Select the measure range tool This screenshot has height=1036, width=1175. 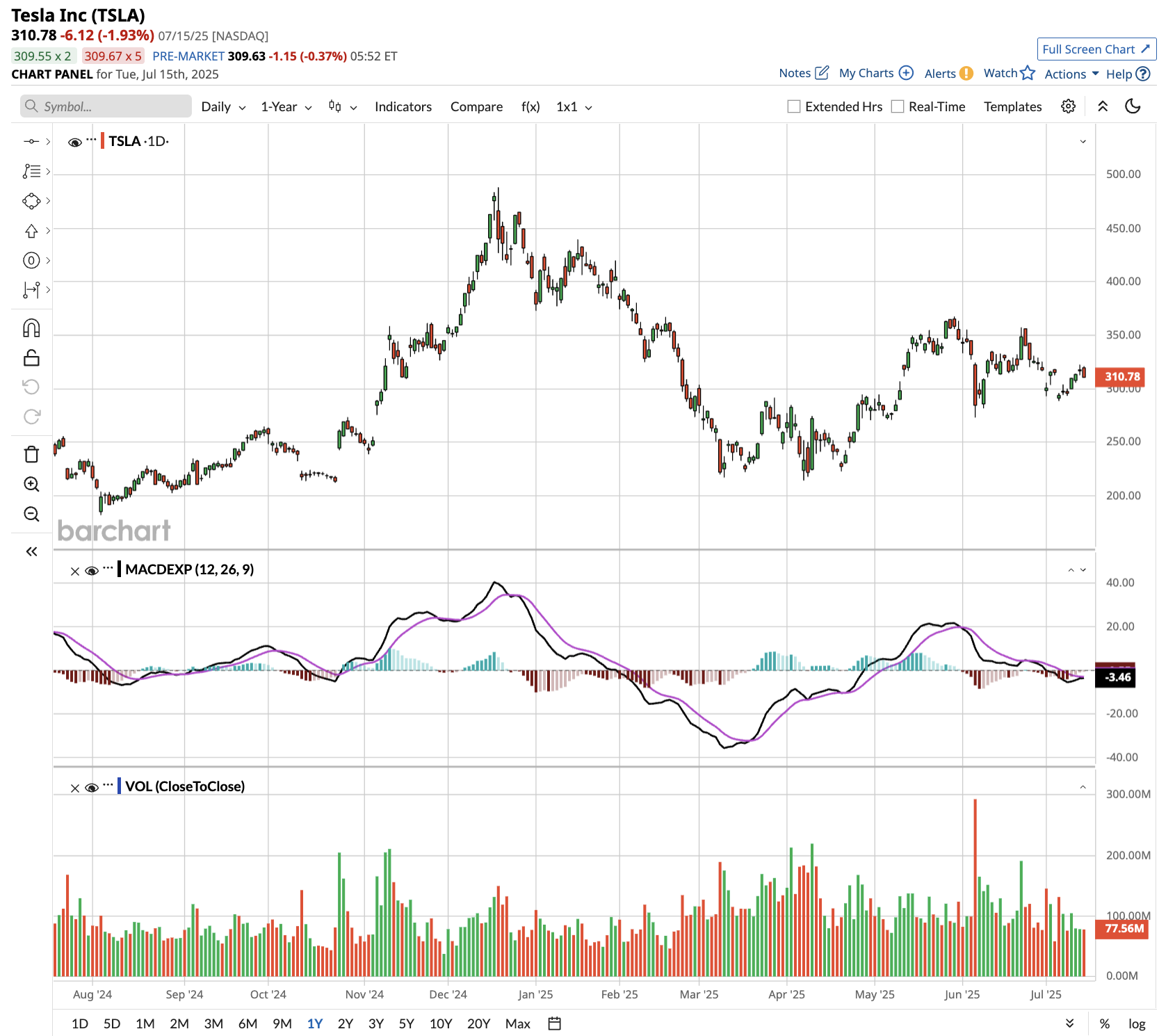click(31, 290)
